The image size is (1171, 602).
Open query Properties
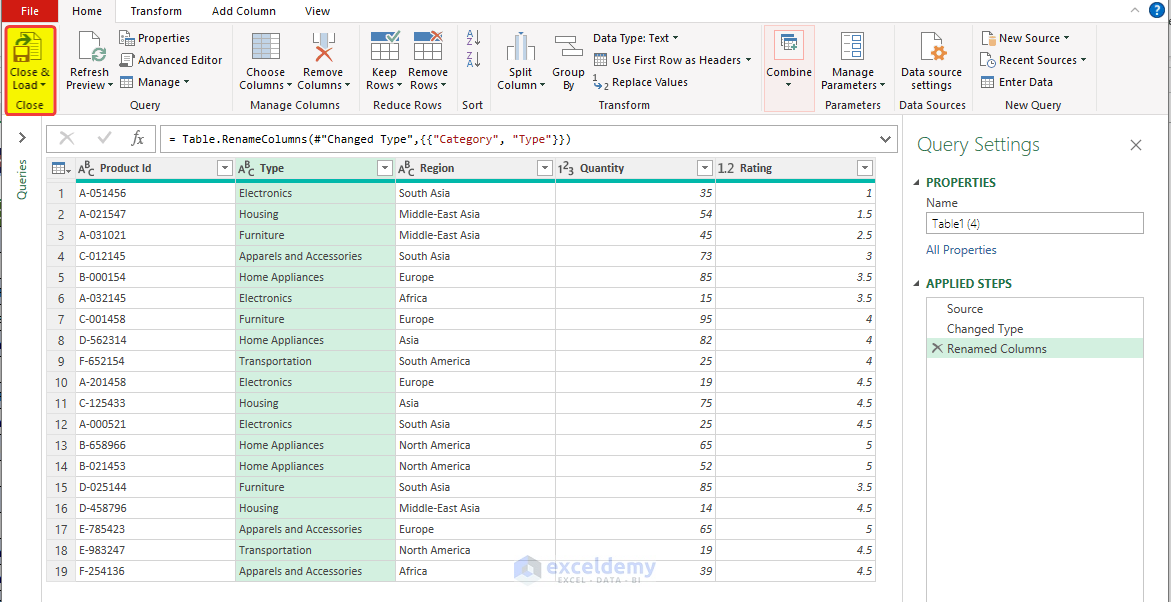click(x=155, y=38)
